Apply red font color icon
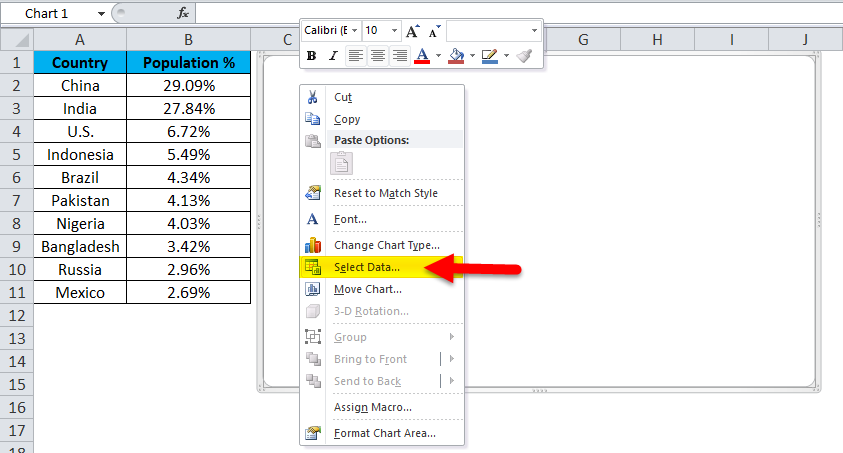 click(x=422, y=55)
